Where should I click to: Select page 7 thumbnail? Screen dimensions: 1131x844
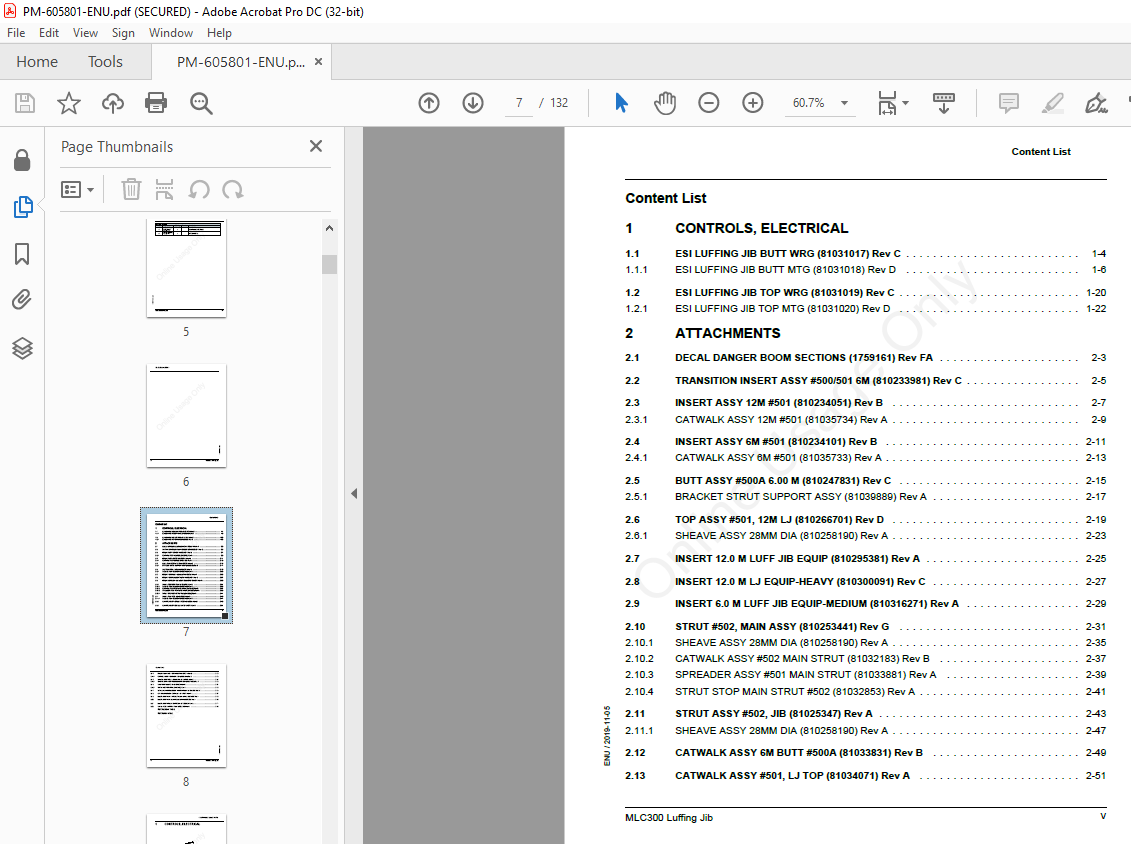click(x=186, y=566)
